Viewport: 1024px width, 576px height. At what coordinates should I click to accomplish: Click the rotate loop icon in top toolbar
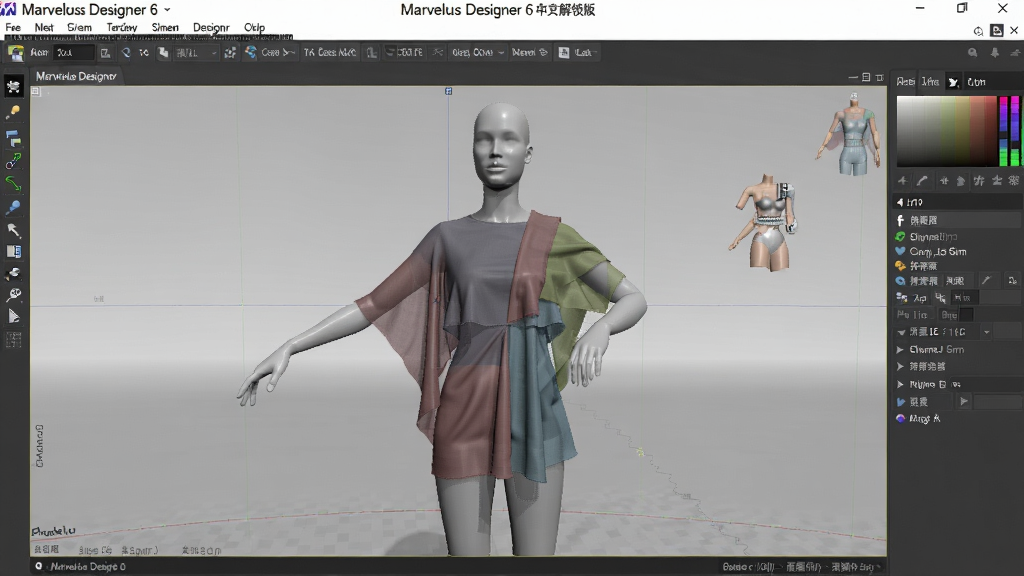(125, 52)
